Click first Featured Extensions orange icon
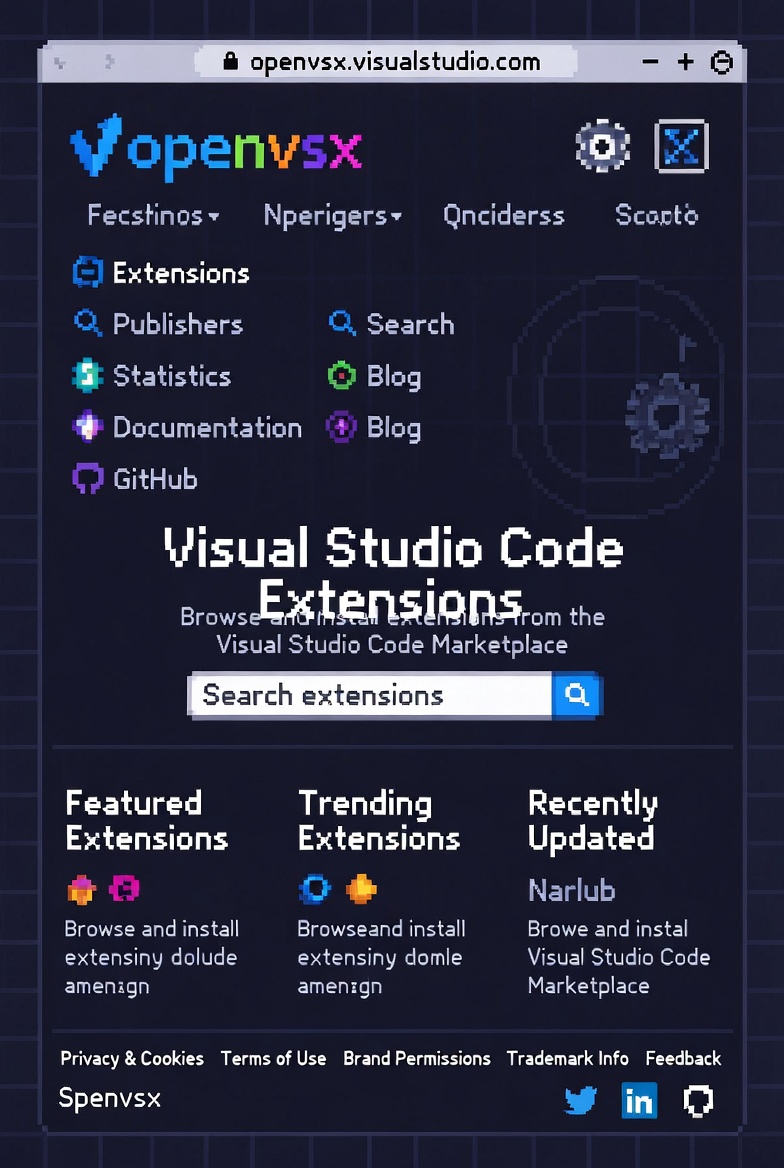This screenshot has width=784, height=1168. [81, 889]
